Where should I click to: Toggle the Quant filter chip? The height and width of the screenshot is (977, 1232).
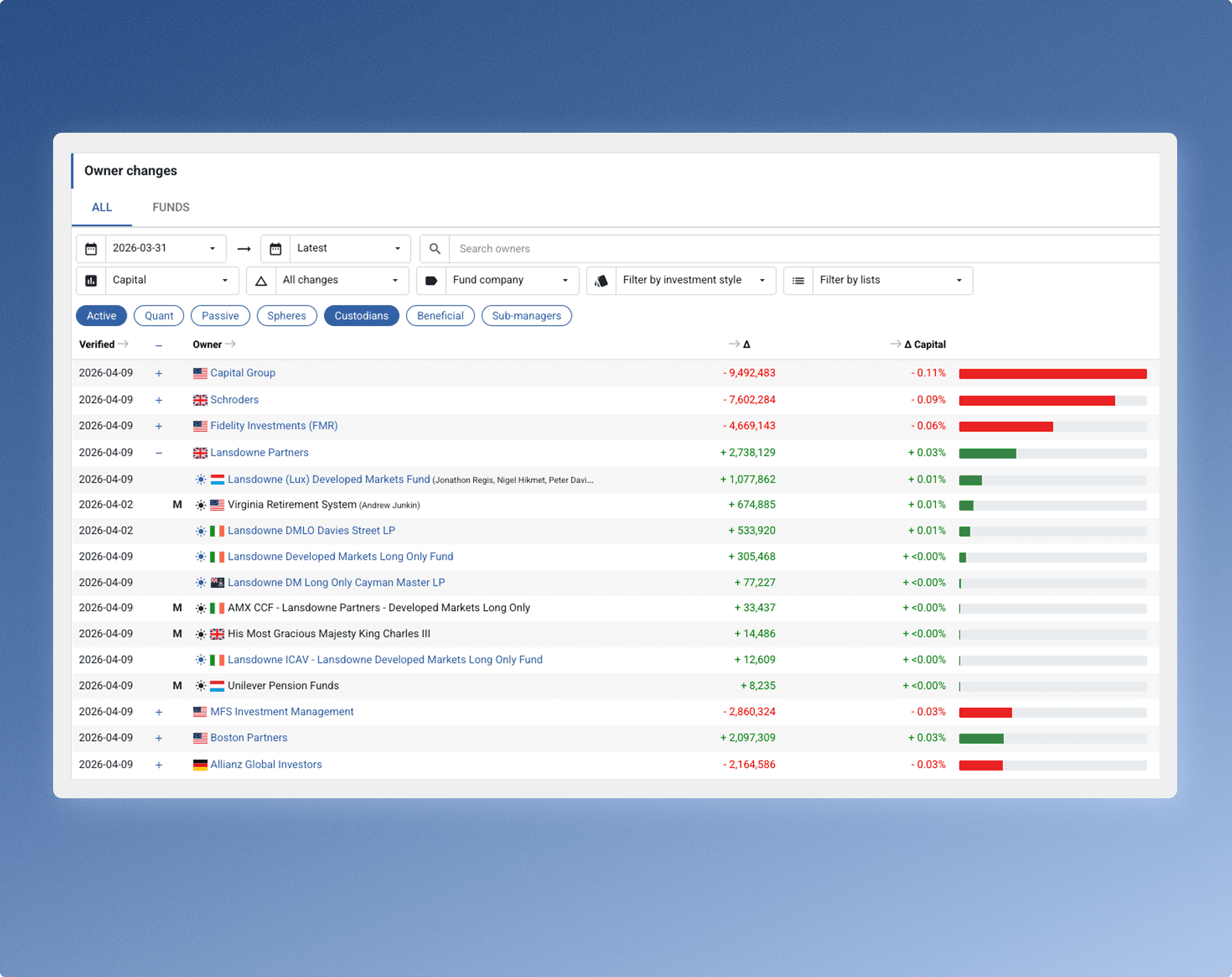(x=159, y=316)
